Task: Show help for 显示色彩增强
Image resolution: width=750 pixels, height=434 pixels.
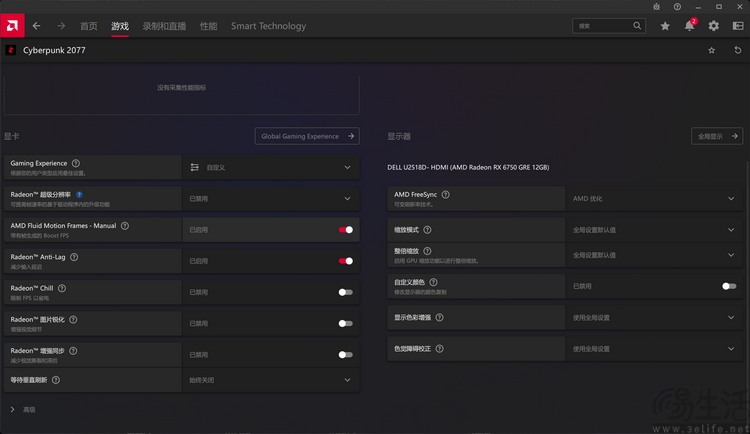Action: click(x=440, y=317)
